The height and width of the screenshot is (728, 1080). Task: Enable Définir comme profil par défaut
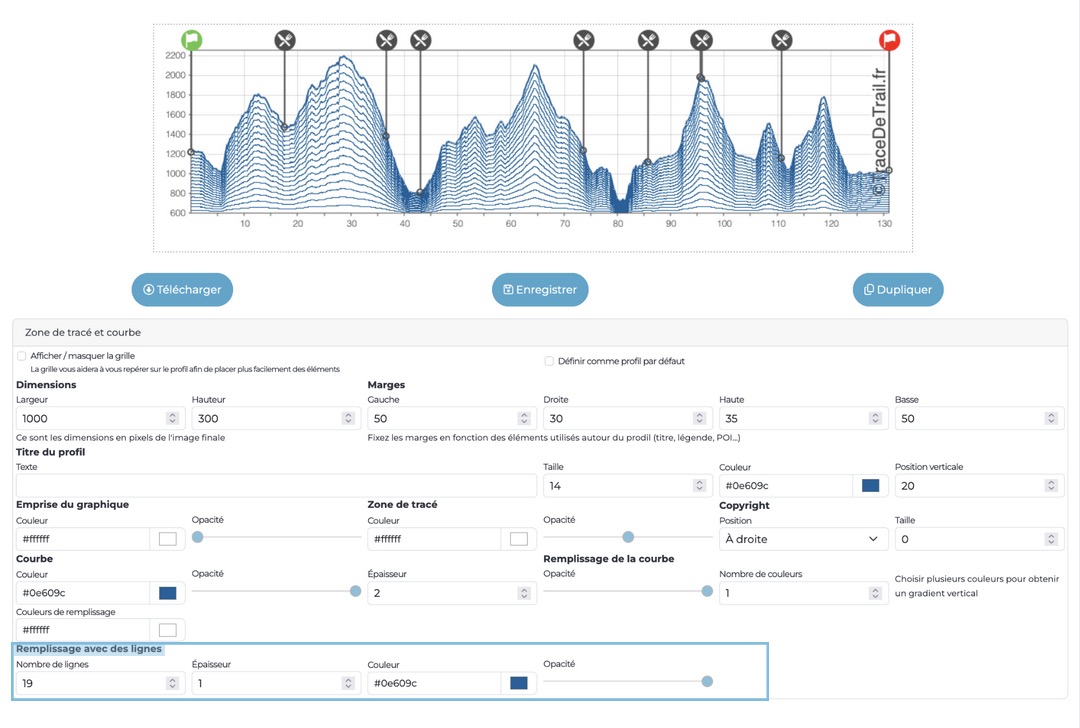point(549,361)
